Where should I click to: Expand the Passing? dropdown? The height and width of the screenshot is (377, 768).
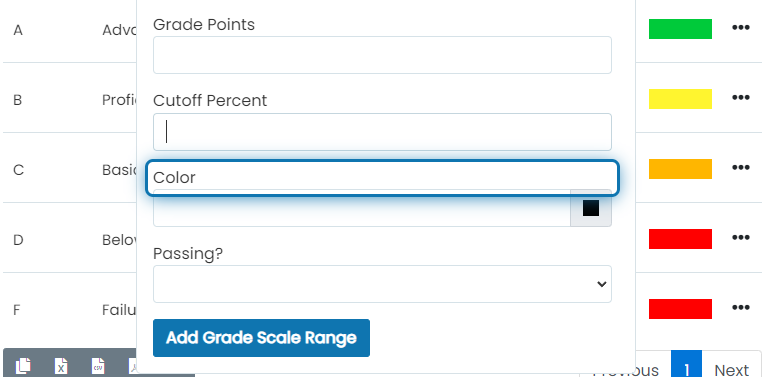click(382, 284)
